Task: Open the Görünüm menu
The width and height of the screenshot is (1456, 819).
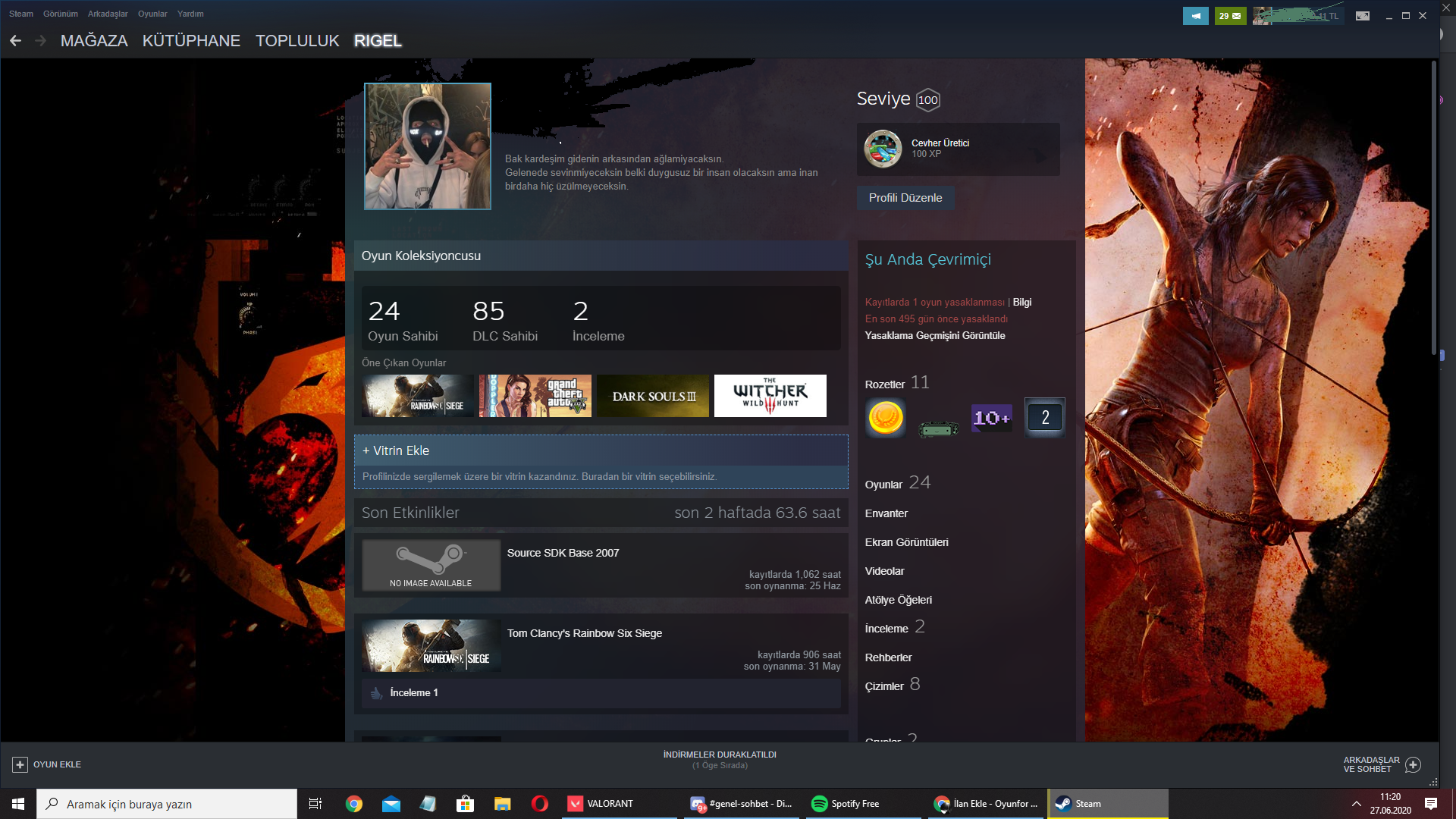Action: coord(61,14)
